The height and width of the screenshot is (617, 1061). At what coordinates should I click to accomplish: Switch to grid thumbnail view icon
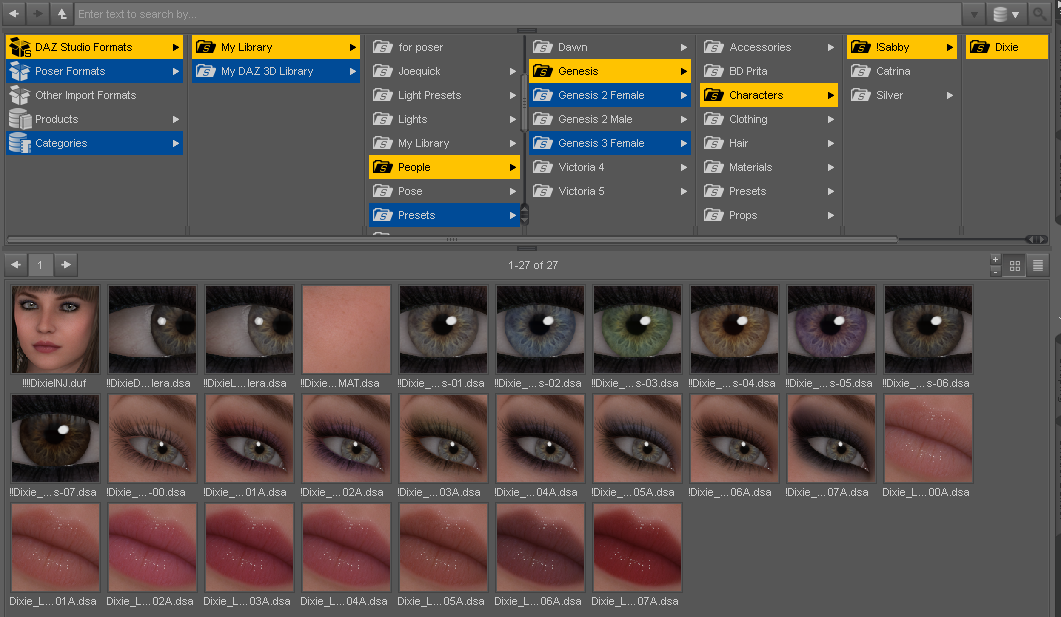[1014, 265]
